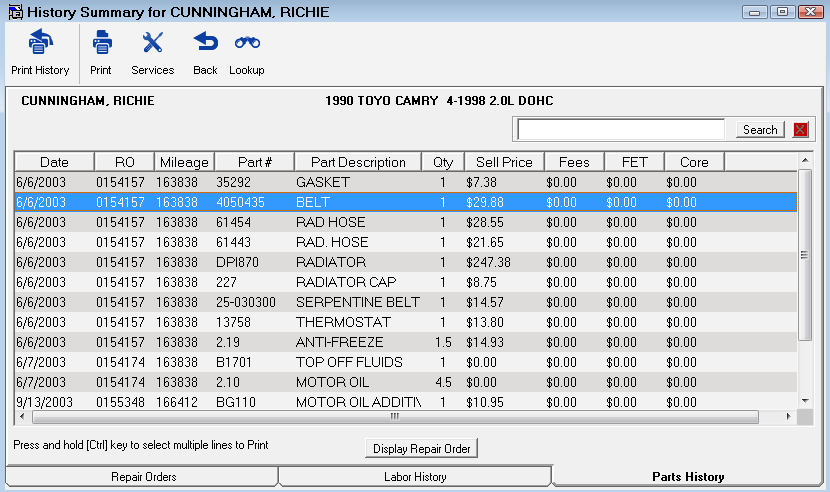Click the Print printer icon
Screen dimensions: 830x492
pyautogui.click(x=101, y=42)
